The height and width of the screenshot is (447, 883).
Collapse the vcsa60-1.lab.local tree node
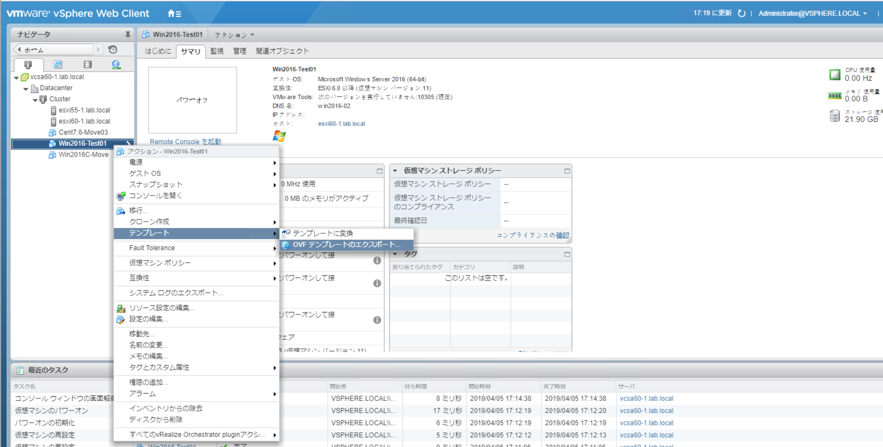tap(16, 77)
